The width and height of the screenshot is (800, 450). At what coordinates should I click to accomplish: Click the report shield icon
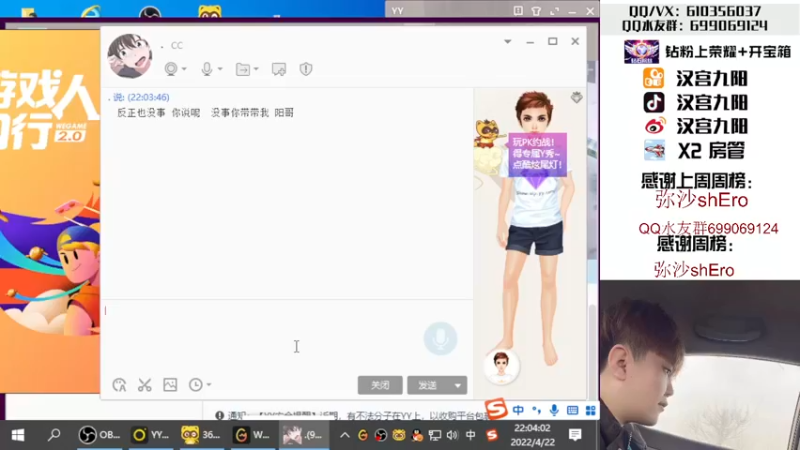pos(306,69)
